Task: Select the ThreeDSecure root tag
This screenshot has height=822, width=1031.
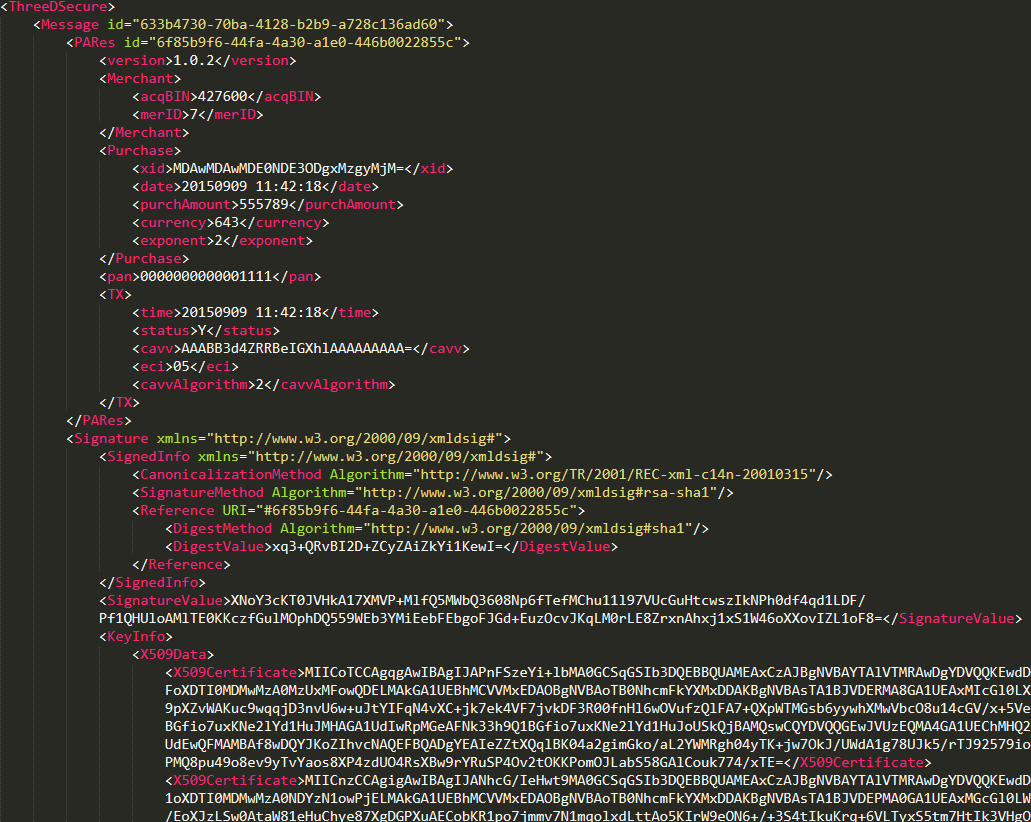Action: coord(58,7)
